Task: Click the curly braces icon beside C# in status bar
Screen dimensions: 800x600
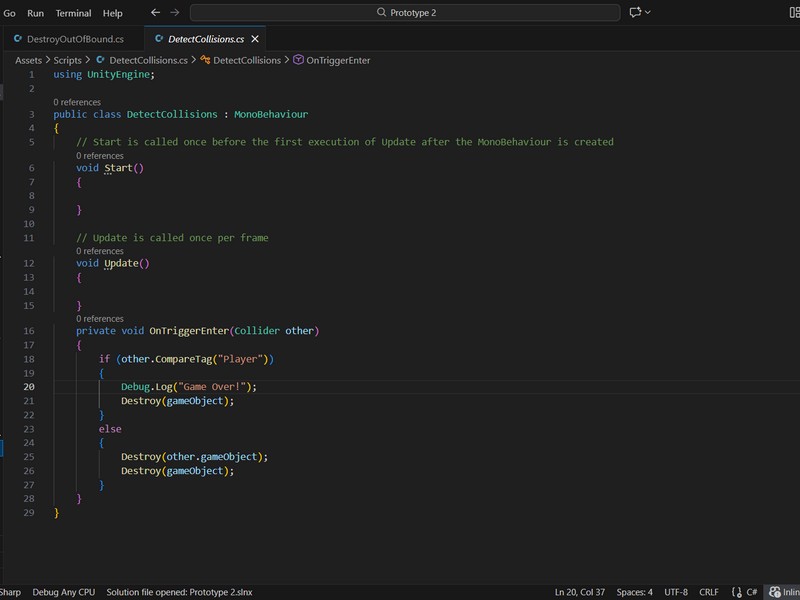Action: 736,592
